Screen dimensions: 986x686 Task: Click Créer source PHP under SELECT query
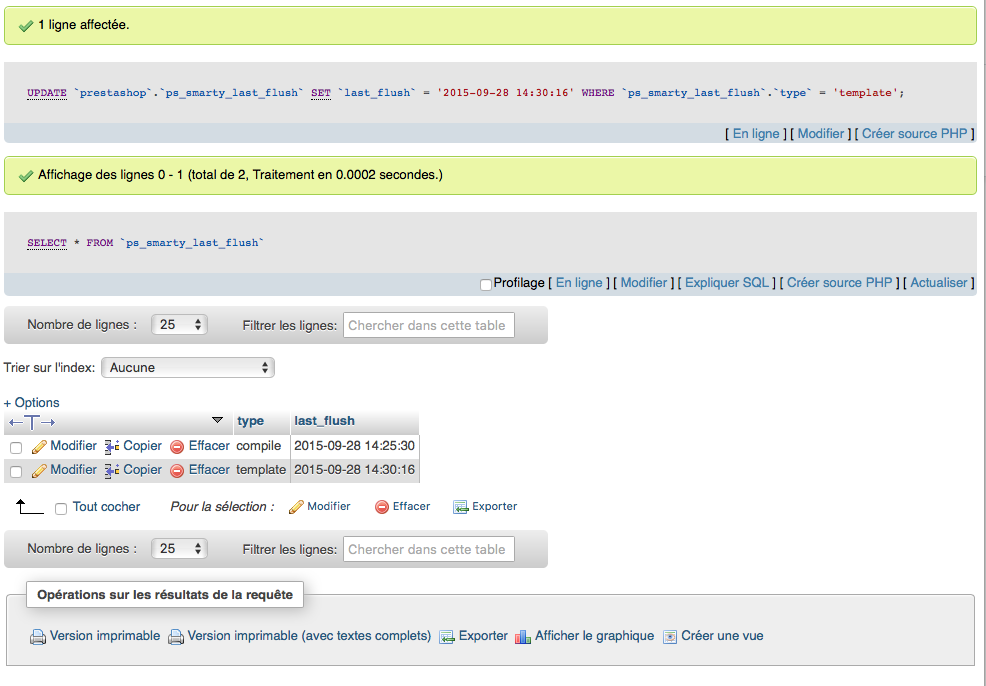(839, 282)
